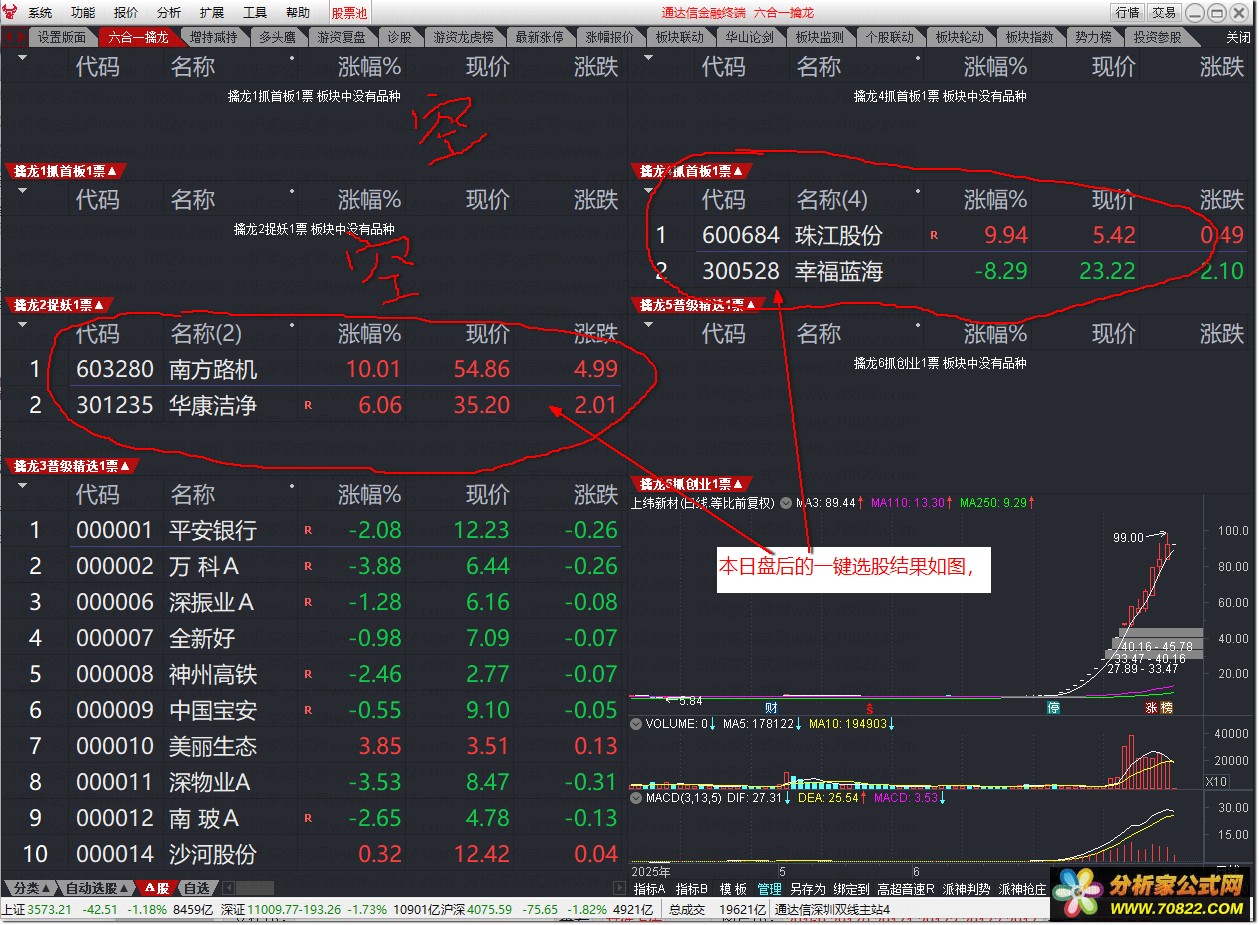Open the 工具 menu
The width and height of the screenshot is (1260, 925).
coord(255,13)
